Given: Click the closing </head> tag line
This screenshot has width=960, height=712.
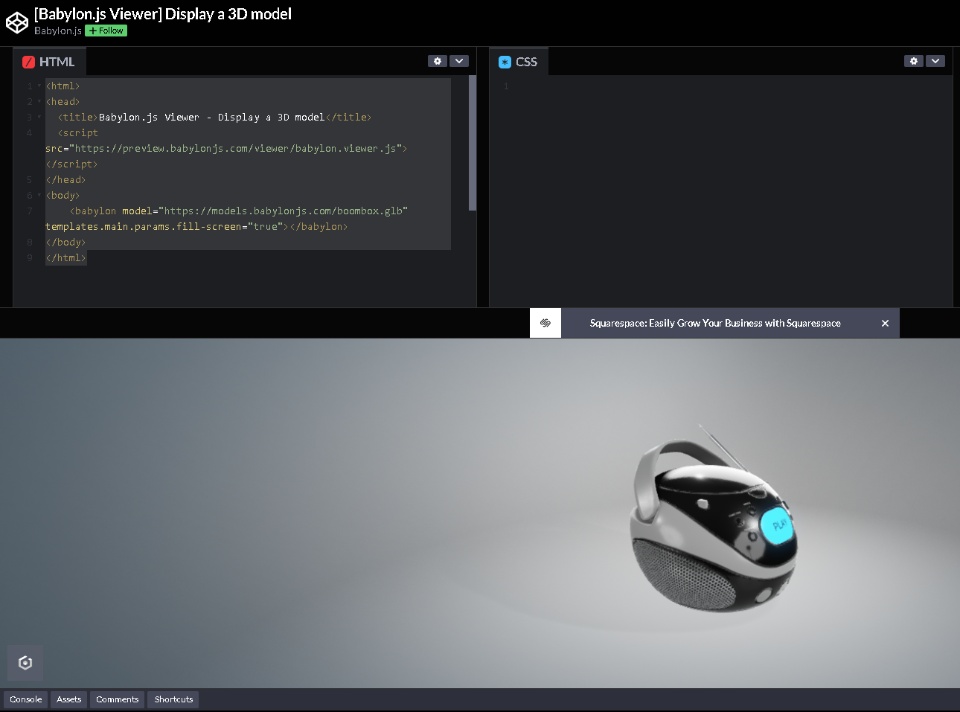Looking at the screenshot, I should [x=66, y=179].
